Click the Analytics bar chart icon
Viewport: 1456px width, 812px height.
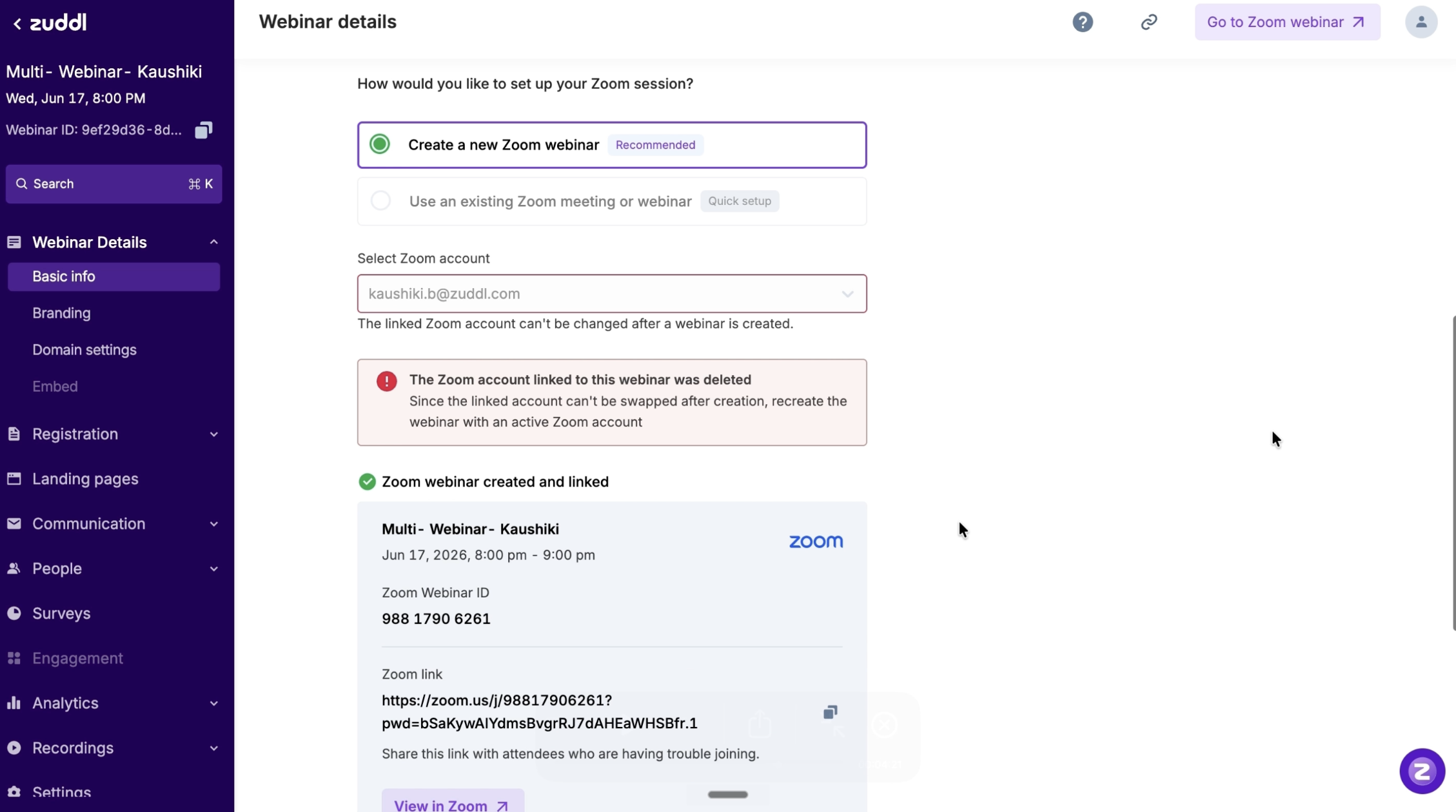[14, 703]
